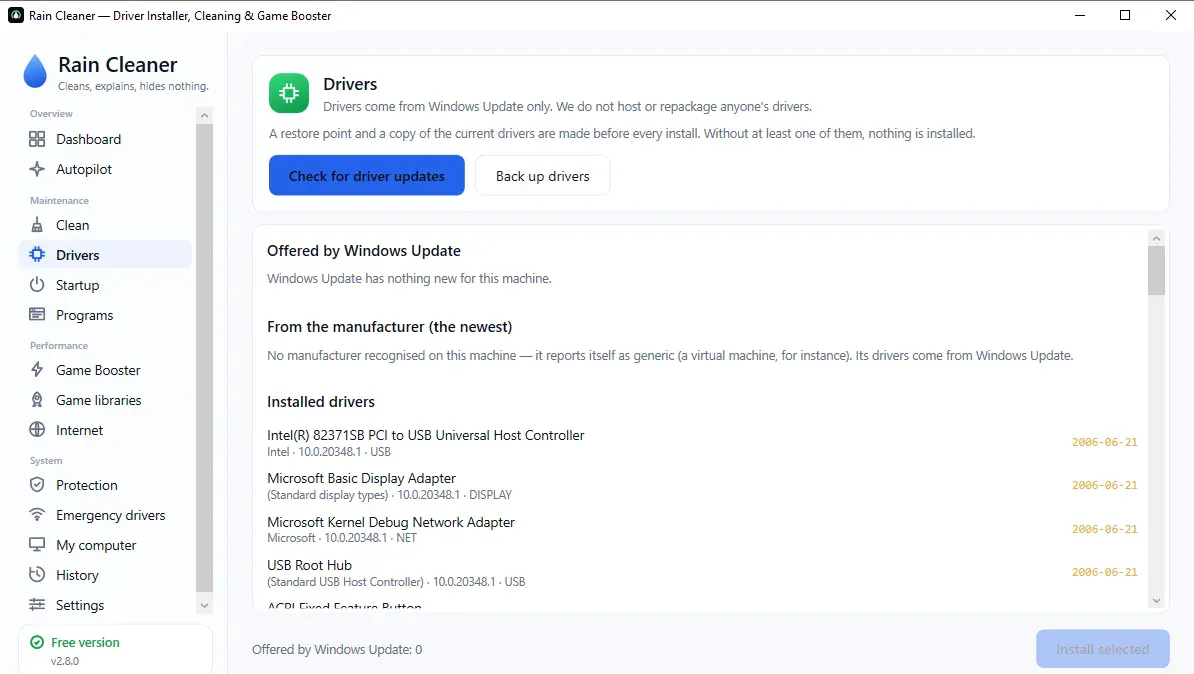Click the Free version checkmark icon
The width and height of the screenshot is (1194, 674).
coord(37,642)
